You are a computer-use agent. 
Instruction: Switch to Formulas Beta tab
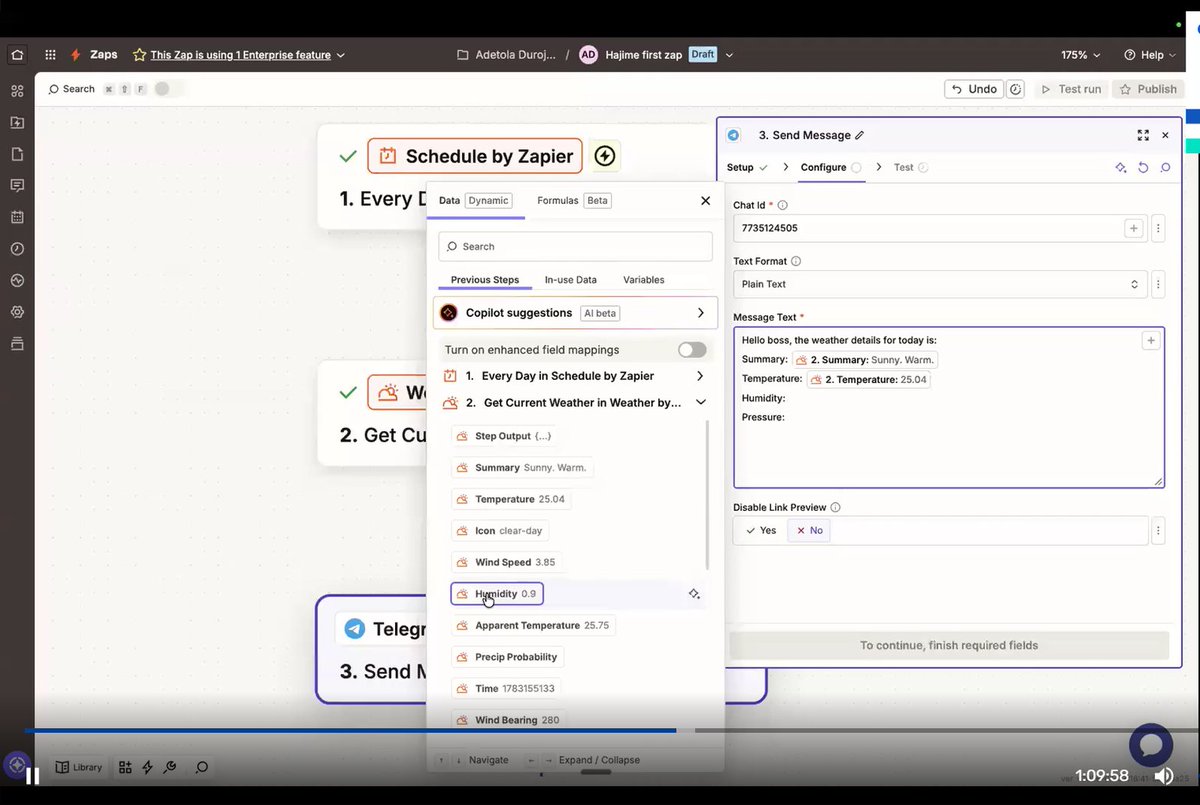click(574, 200)
